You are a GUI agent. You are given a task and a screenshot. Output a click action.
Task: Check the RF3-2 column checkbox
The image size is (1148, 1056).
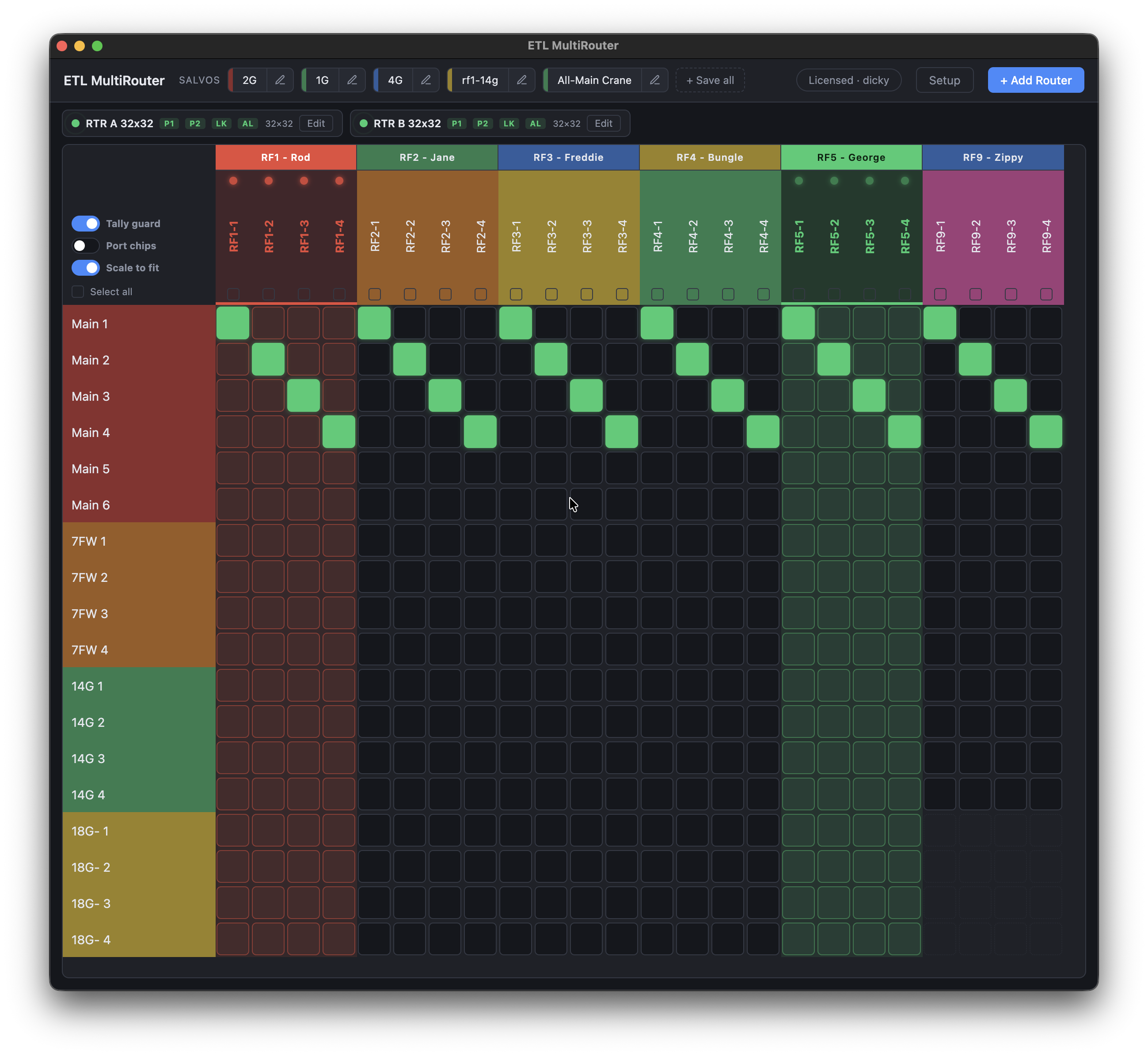551,294
